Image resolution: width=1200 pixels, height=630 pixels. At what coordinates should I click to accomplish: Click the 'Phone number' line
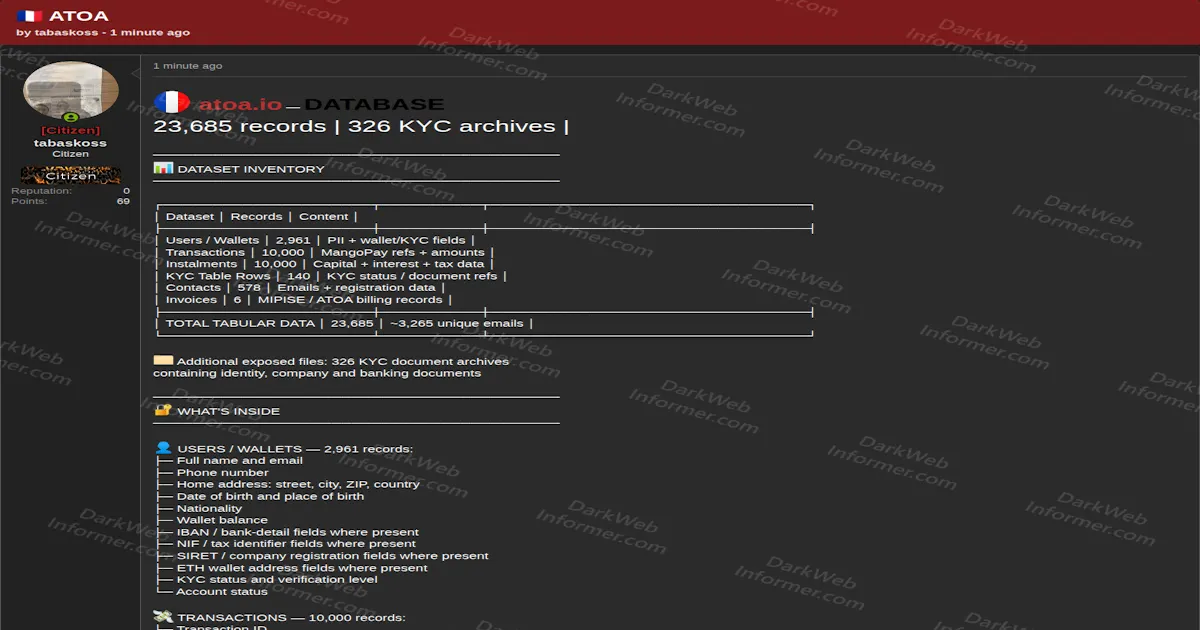223,472
